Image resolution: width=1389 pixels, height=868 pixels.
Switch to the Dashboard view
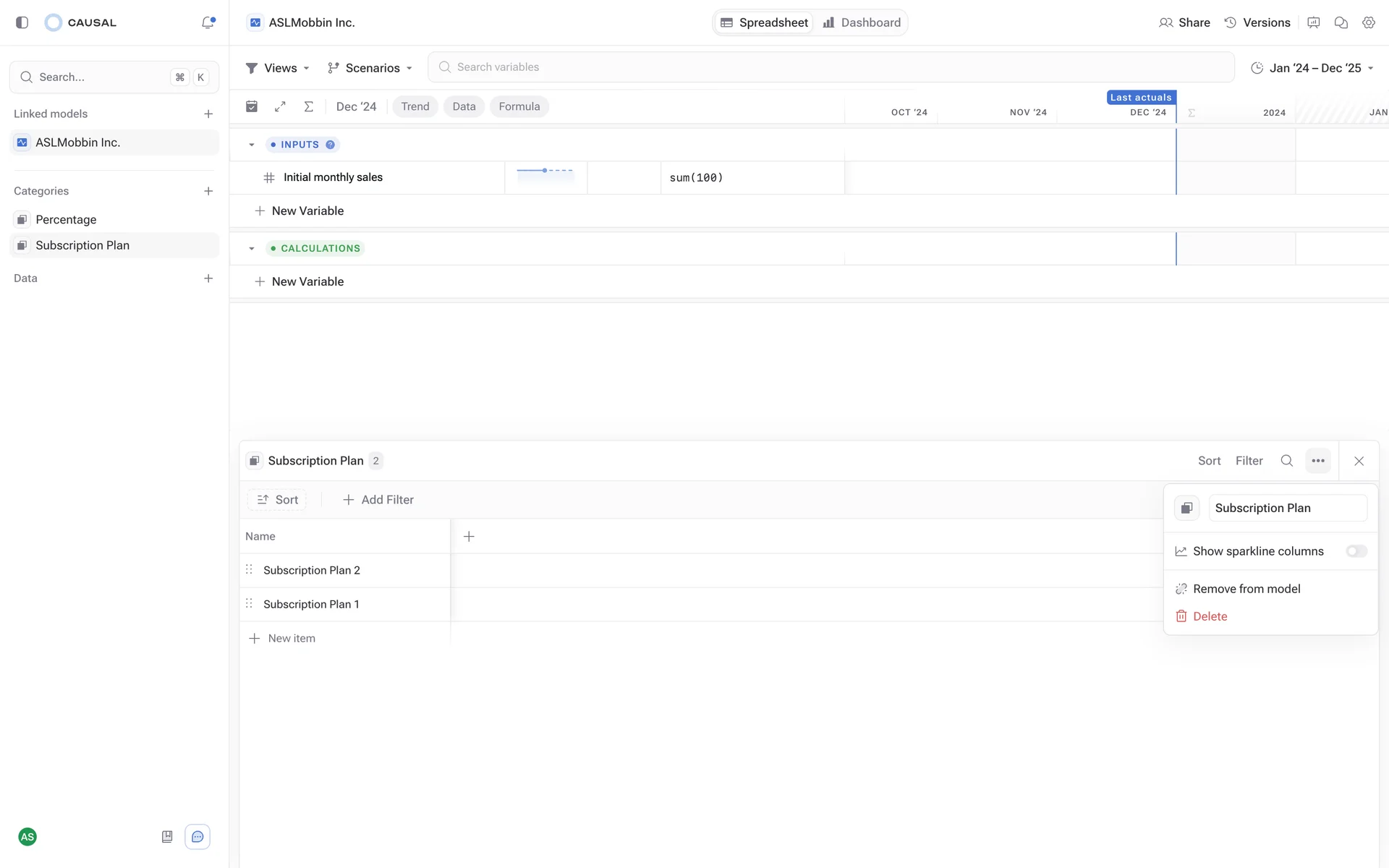click(x=862, y=22)
